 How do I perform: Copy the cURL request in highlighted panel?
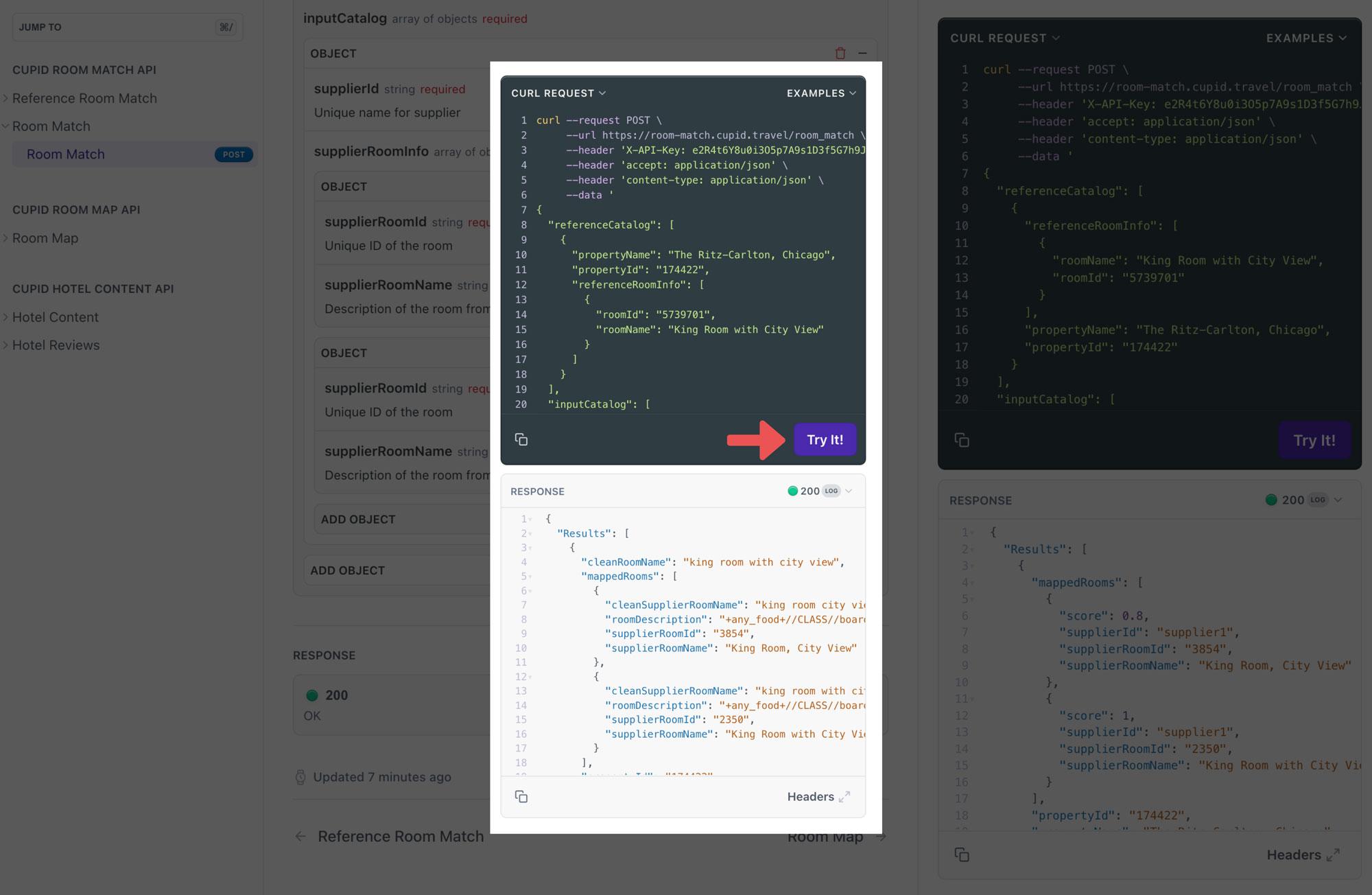tap(521, 439)
